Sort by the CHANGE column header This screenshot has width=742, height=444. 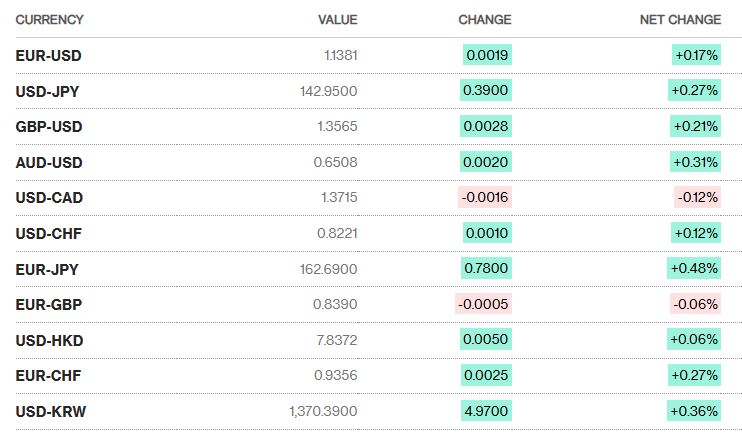tap(484, 20)
